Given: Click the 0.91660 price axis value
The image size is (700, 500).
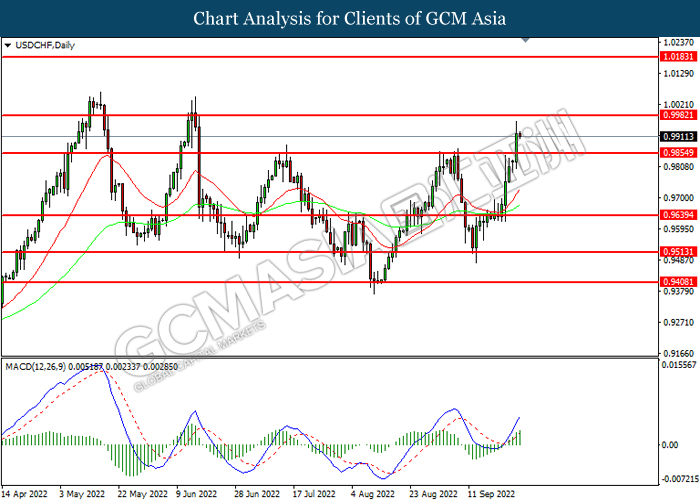Looking at the screenshot, I should [679, 353].
